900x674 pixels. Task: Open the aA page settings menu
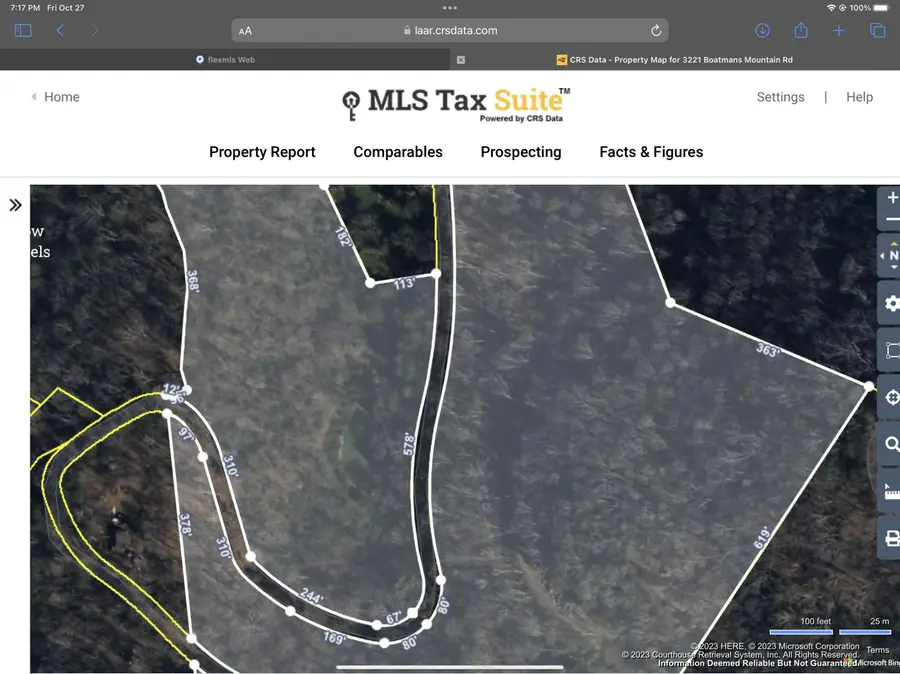(x=245, y=30)
